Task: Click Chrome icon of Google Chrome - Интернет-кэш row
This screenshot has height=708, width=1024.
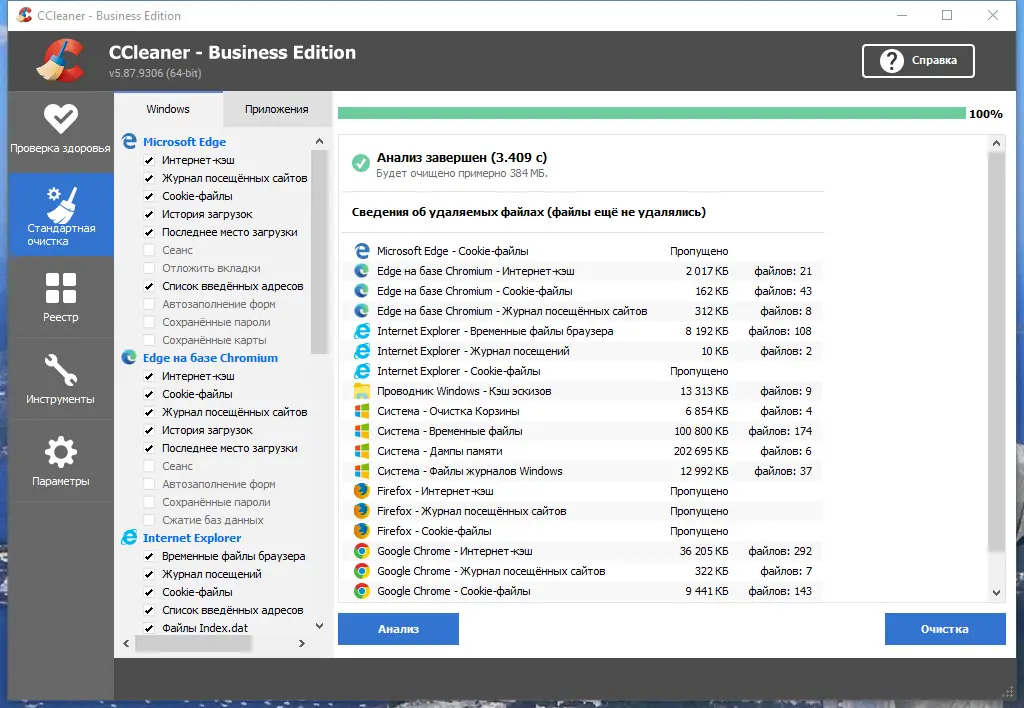Action: coord(361,551)
